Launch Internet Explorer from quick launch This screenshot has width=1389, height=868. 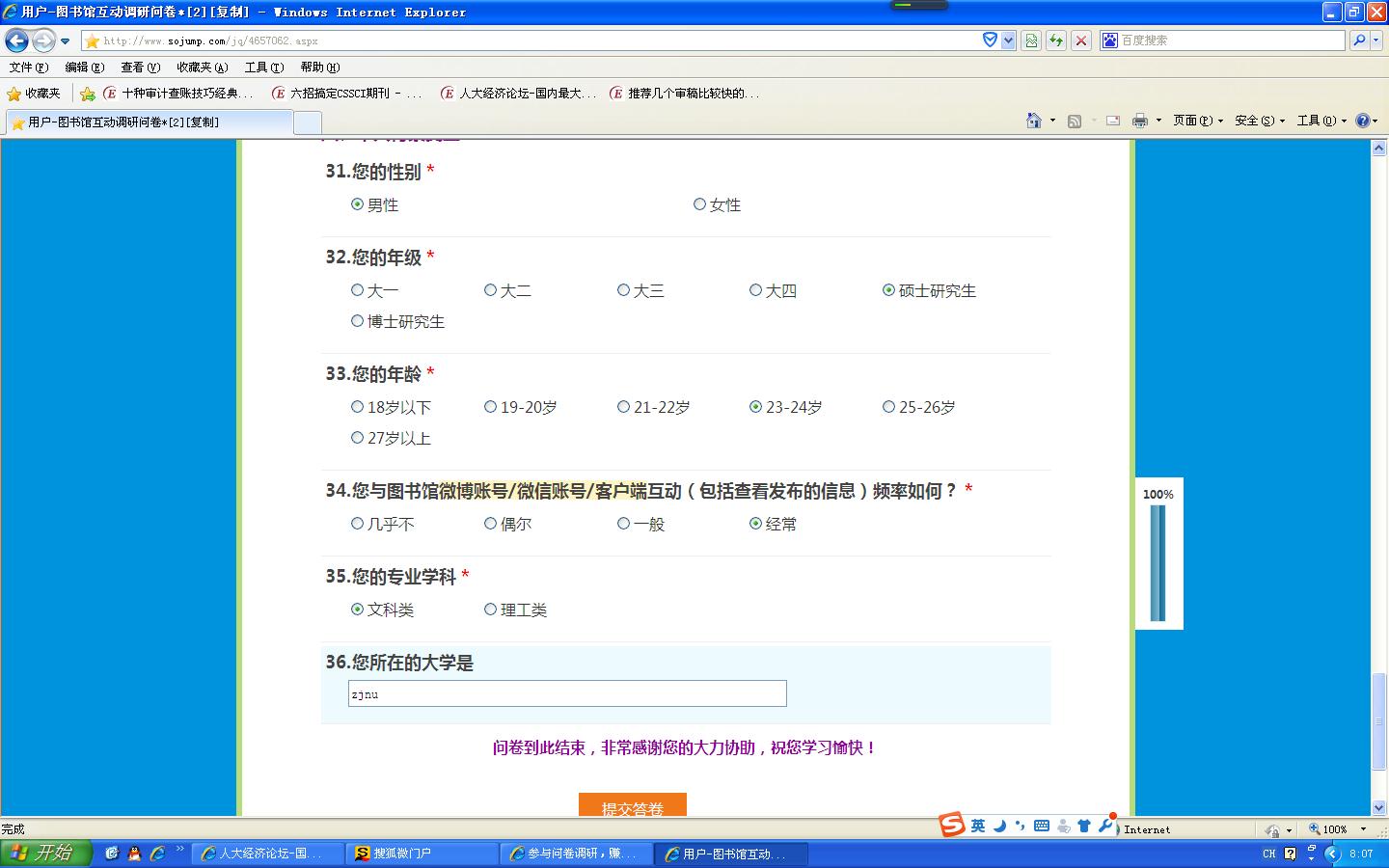click(156, 854)
